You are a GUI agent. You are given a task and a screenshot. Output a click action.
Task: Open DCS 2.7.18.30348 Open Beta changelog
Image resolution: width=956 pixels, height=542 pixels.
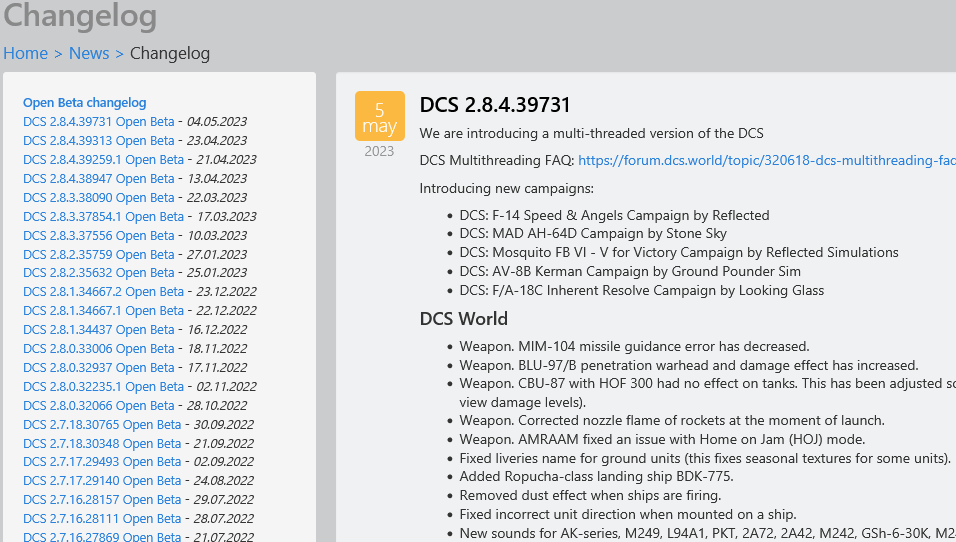coord(102,443)
